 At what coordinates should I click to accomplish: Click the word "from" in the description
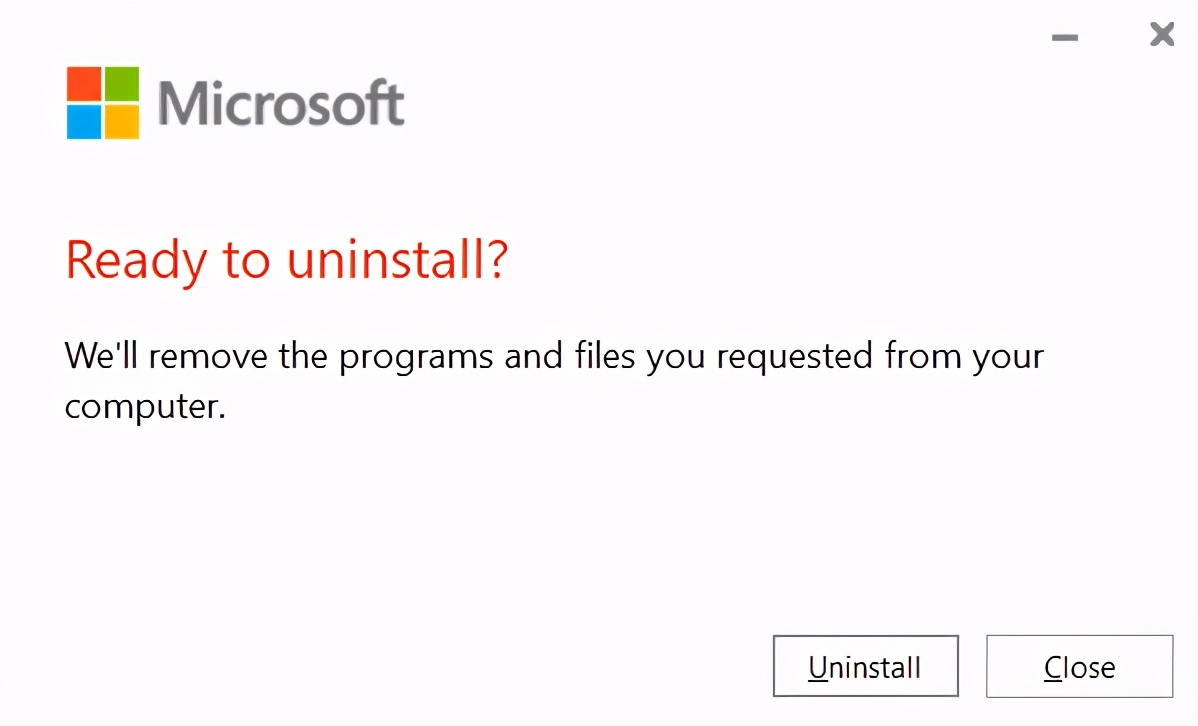coord(926,357)
